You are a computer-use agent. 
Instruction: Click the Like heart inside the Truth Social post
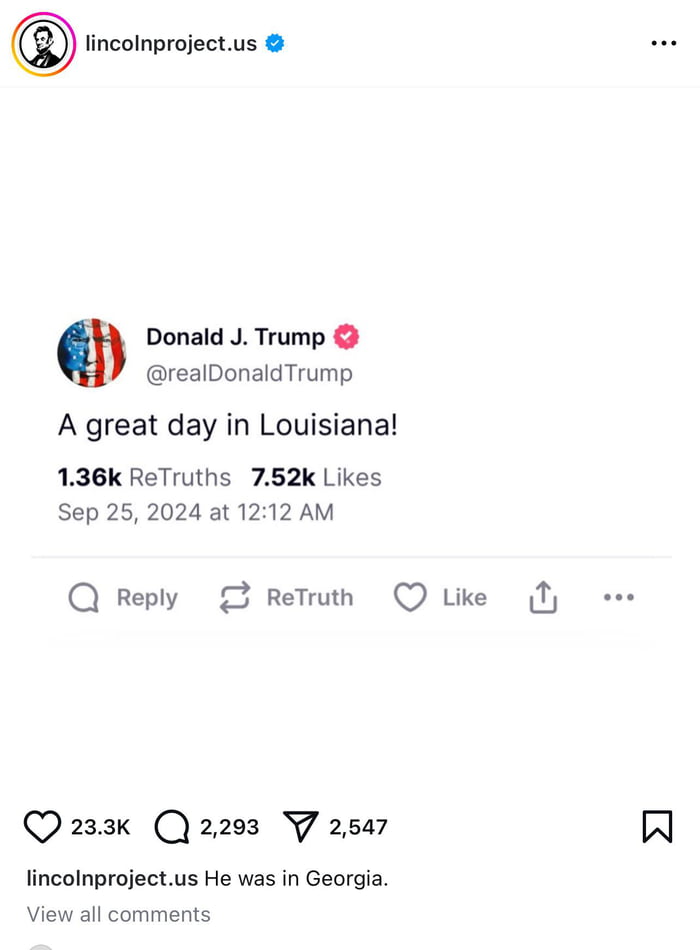[410, 597]
